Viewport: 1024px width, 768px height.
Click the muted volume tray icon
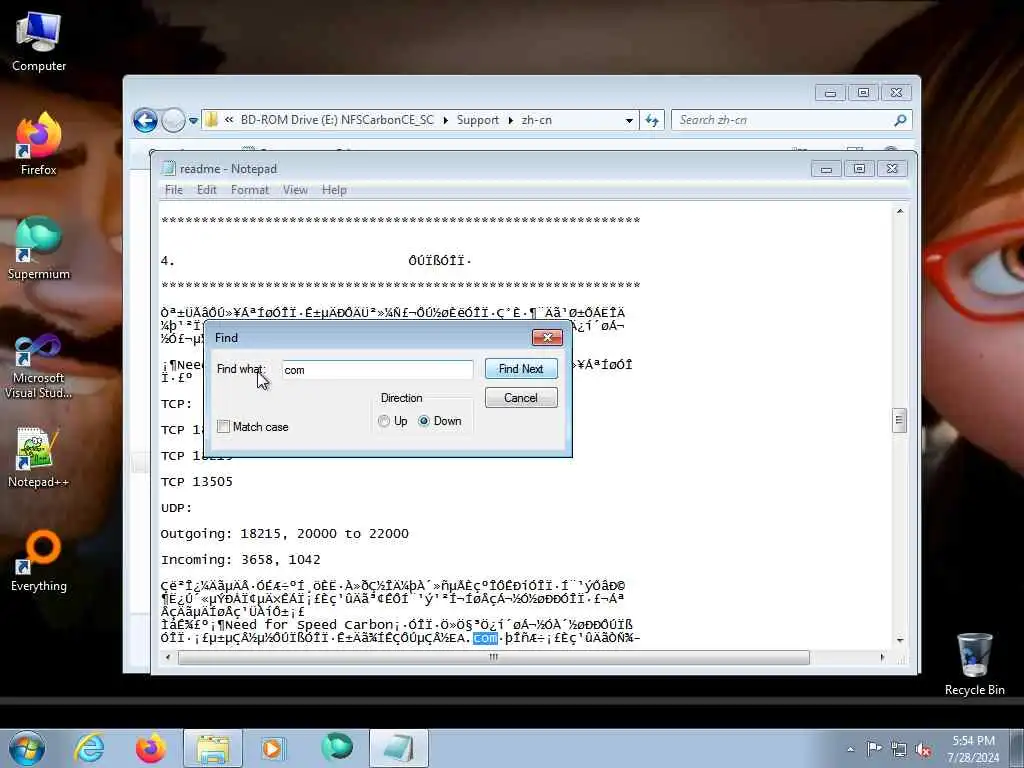[923, 749]
